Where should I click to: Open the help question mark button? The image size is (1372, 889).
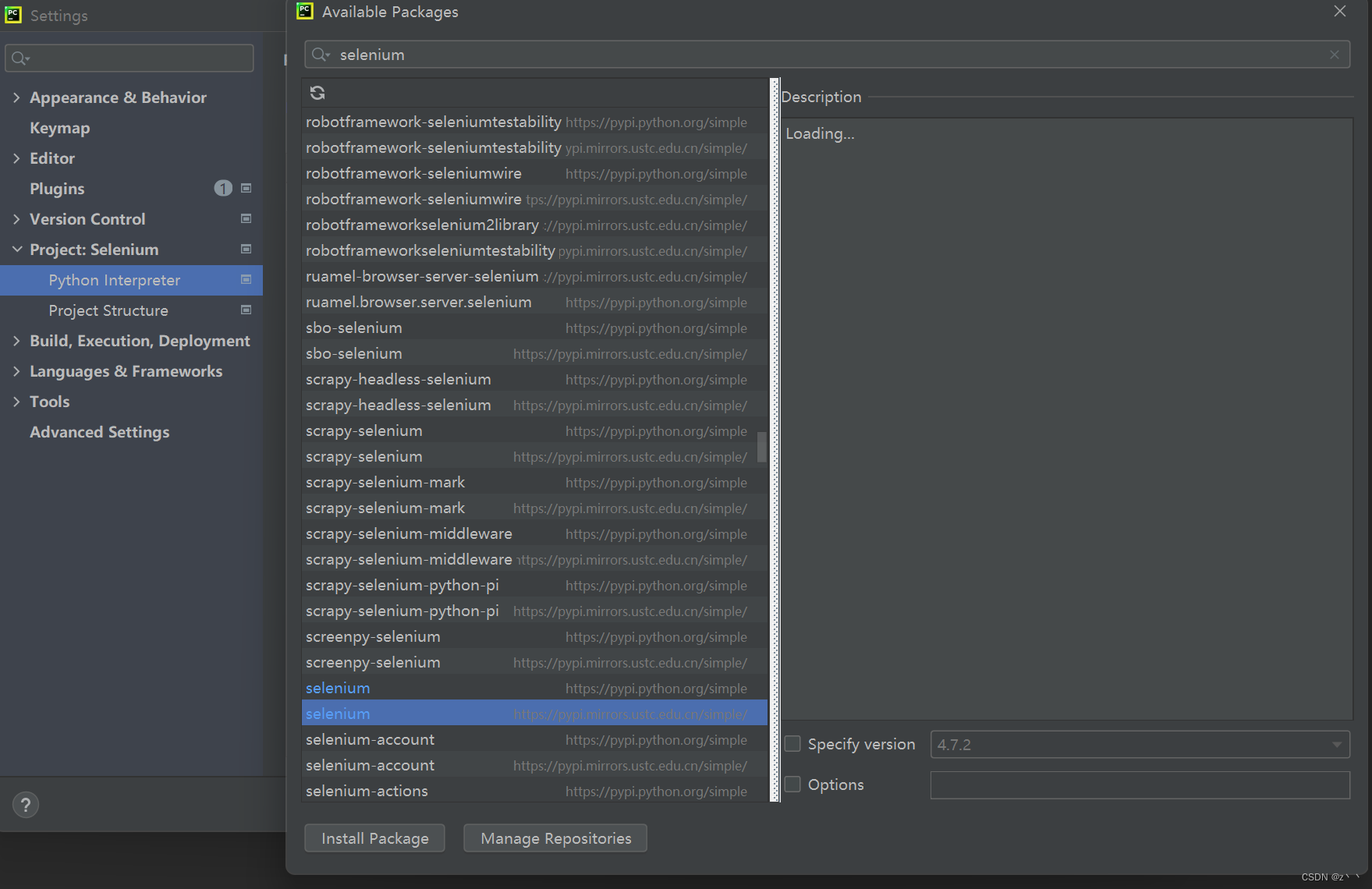click(x=26, y=805)
